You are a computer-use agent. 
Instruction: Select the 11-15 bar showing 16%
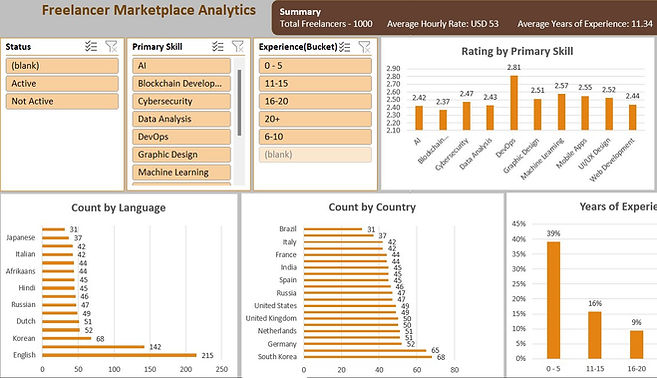595,335
